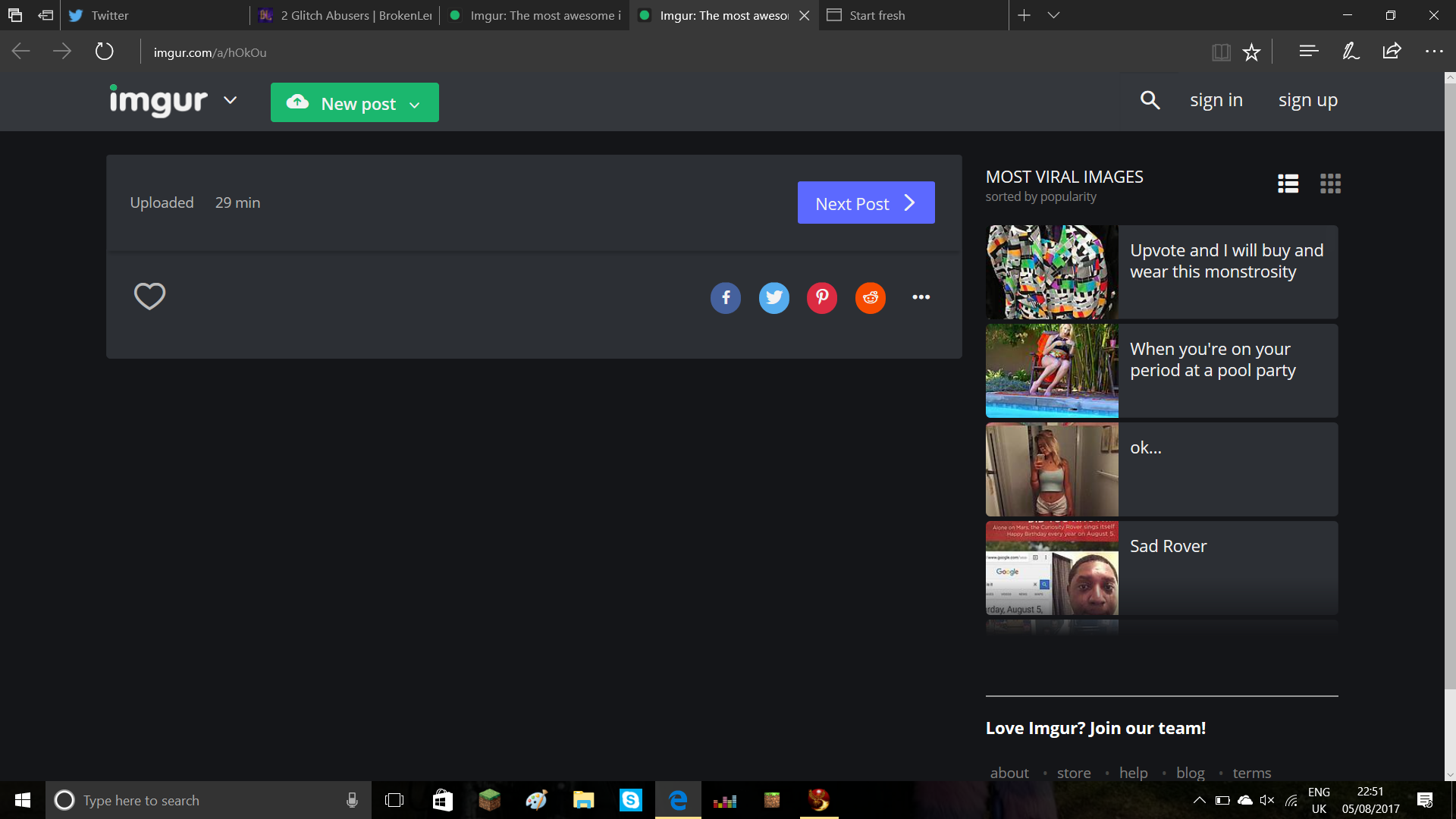Click the Imgur search magnifier icon

click(1150, 100)
